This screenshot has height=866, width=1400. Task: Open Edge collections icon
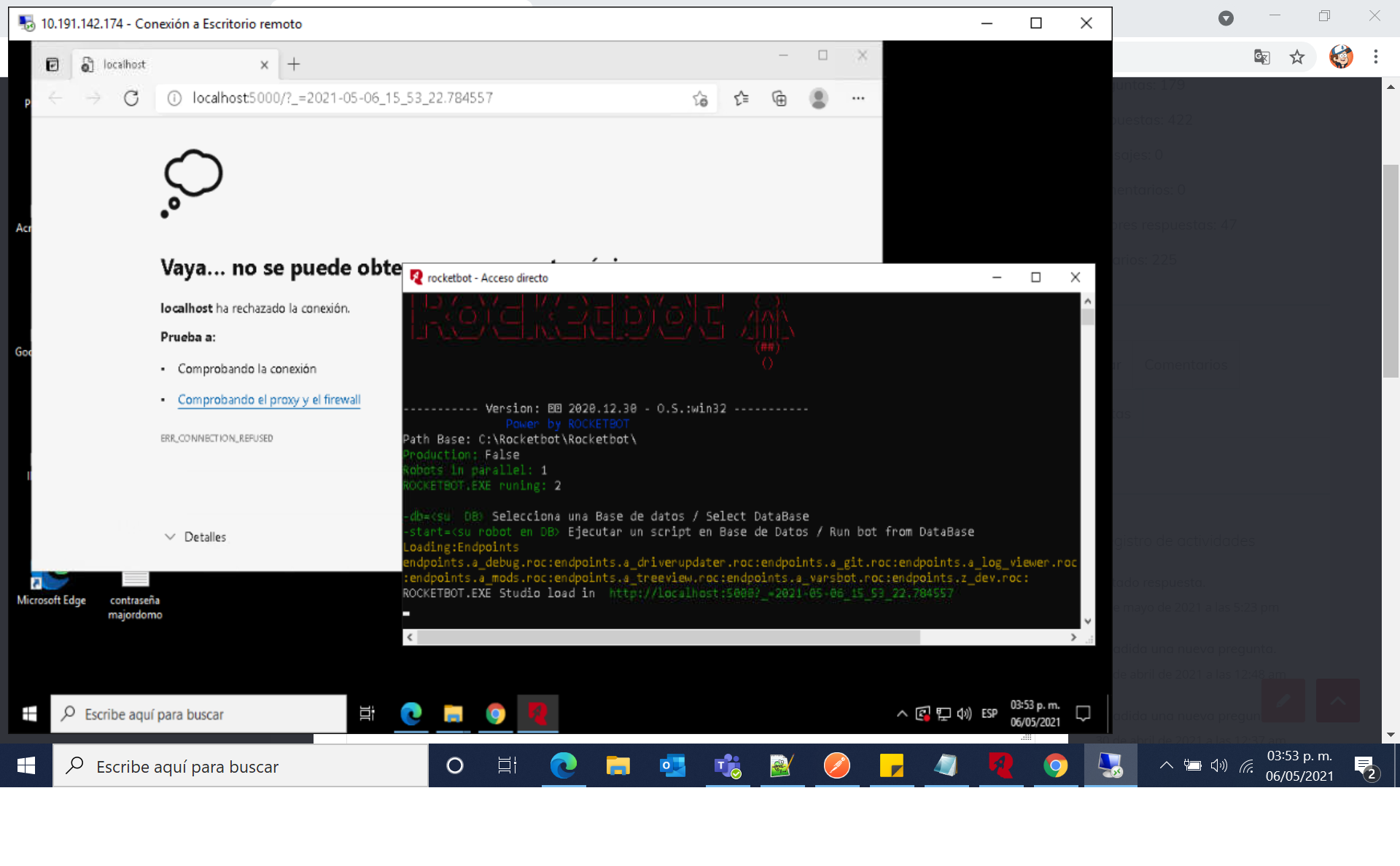(x=779, y=98)
